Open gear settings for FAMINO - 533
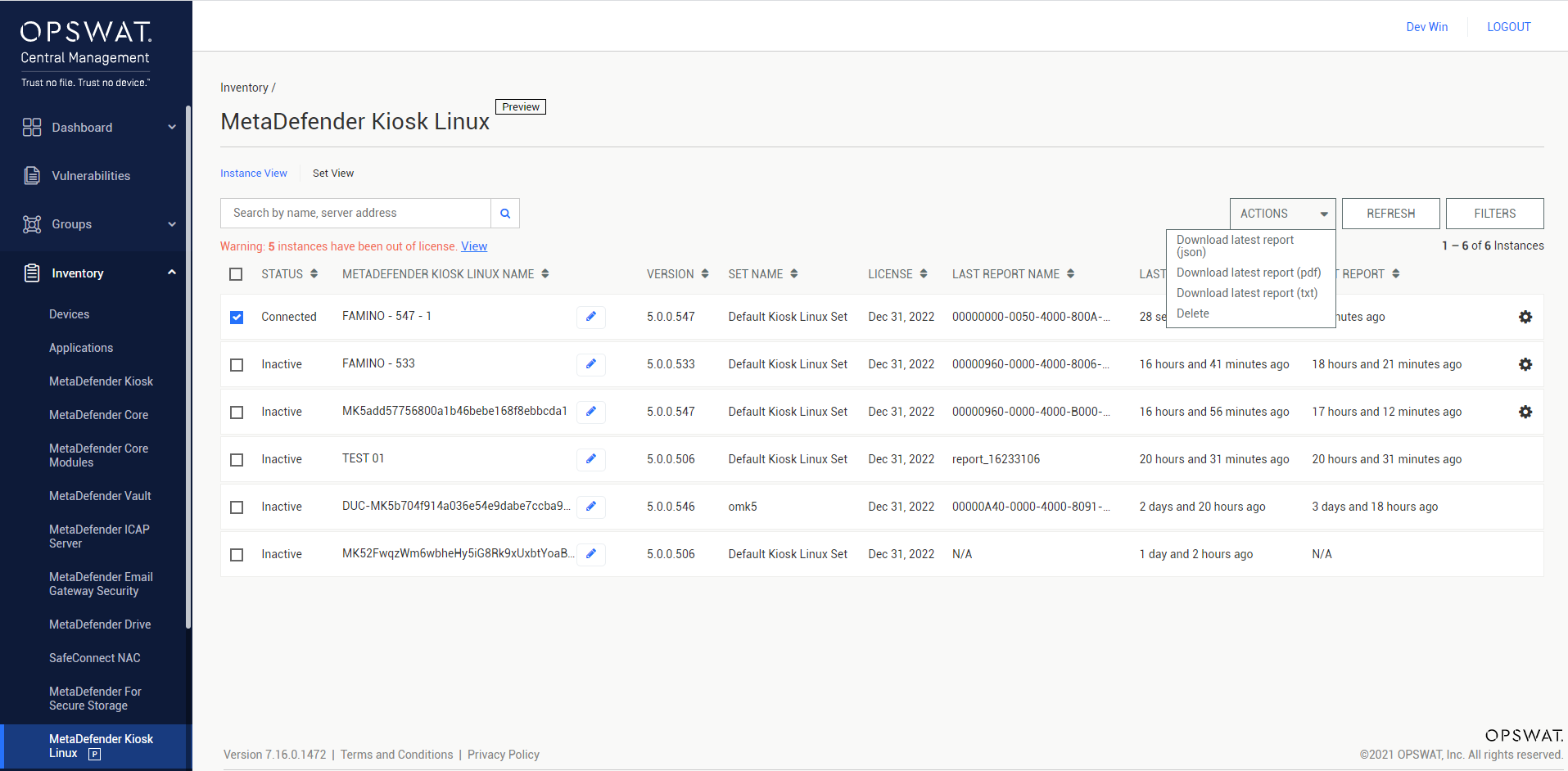1568x771 pixels. tap(1525, 364)
